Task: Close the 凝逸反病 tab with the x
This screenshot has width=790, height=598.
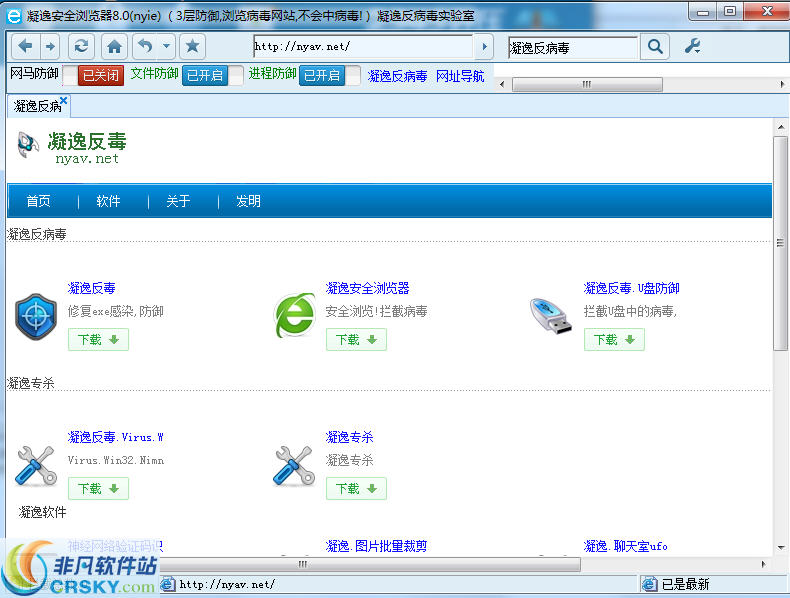Action: click(x=63, y=100)
